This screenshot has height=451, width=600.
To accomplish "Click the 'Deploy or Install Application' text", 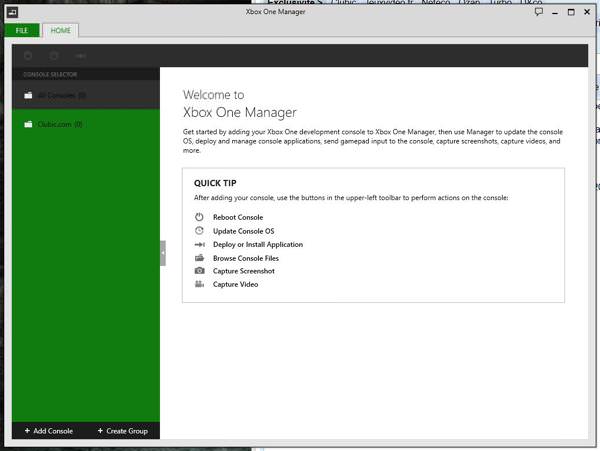I will point(258,244).
